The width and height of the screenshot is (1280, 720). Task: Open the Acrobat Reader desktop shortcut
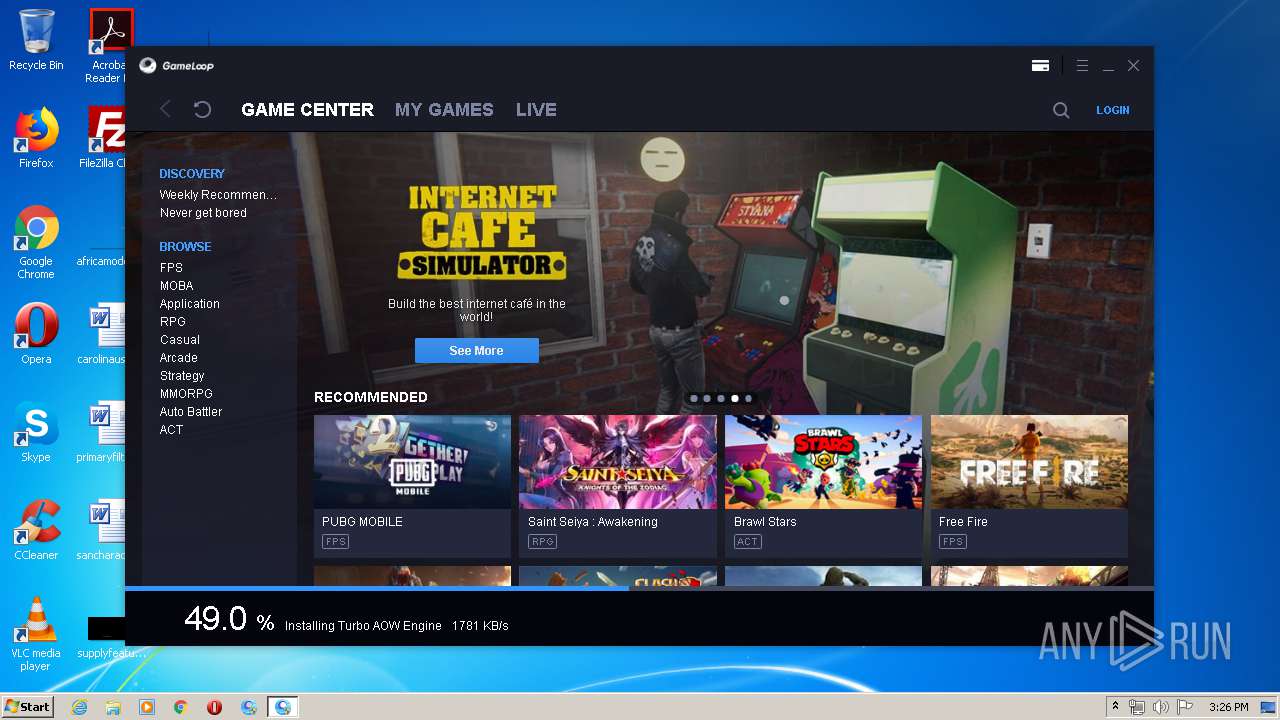[x=108, y=46]
